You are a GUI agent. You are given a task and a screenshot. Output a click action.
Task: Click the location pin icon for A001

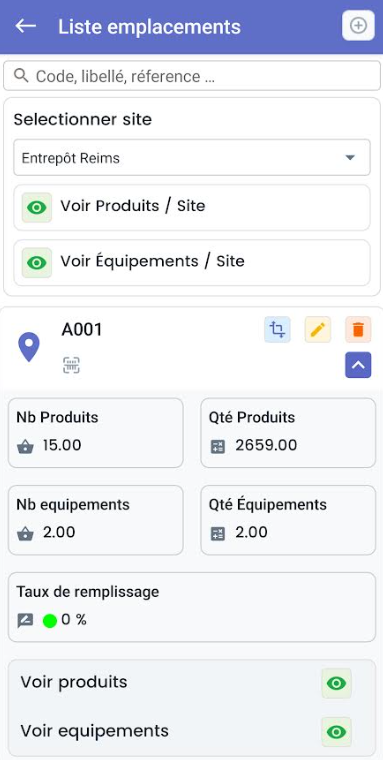click(x=29, y=347)
